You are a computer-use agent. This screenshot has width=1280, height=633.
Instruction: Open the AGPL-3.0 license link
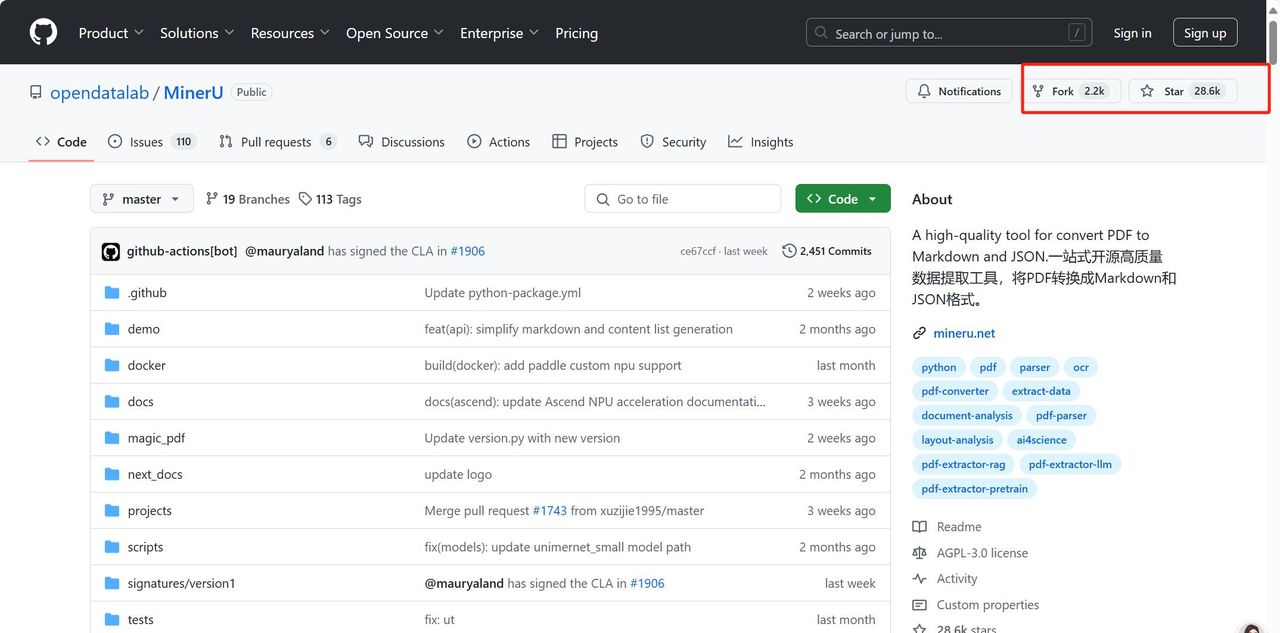(x=981, y=553)
